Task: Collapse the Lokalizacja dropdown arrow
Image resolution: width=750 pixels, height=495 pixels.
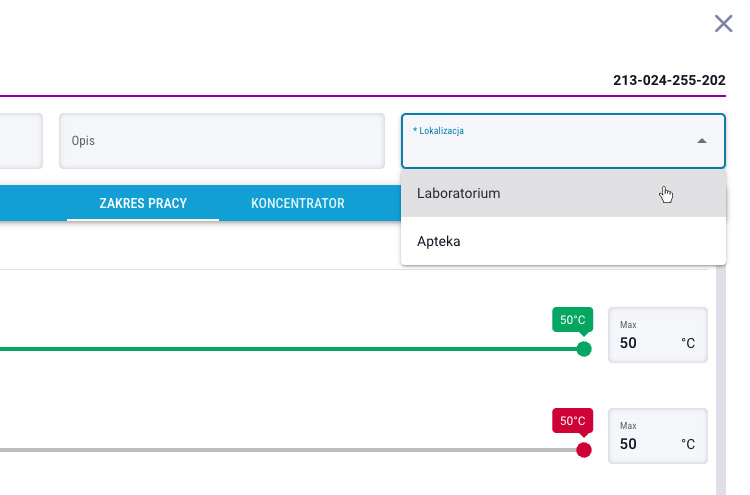Action: pyautogui.click(x=702, y=141)
